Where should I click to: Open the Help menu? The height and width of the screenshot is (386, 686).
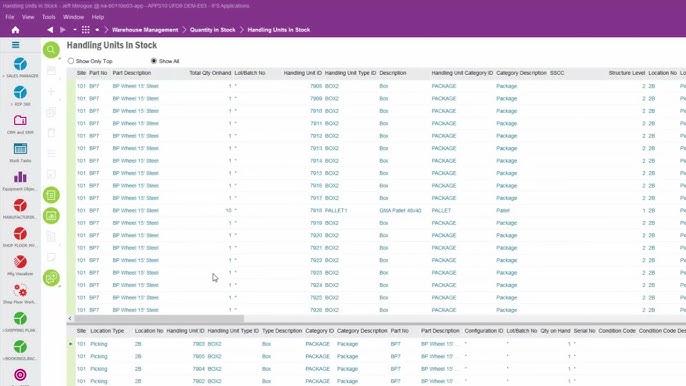pyautogui.click(x=98, y=17)
